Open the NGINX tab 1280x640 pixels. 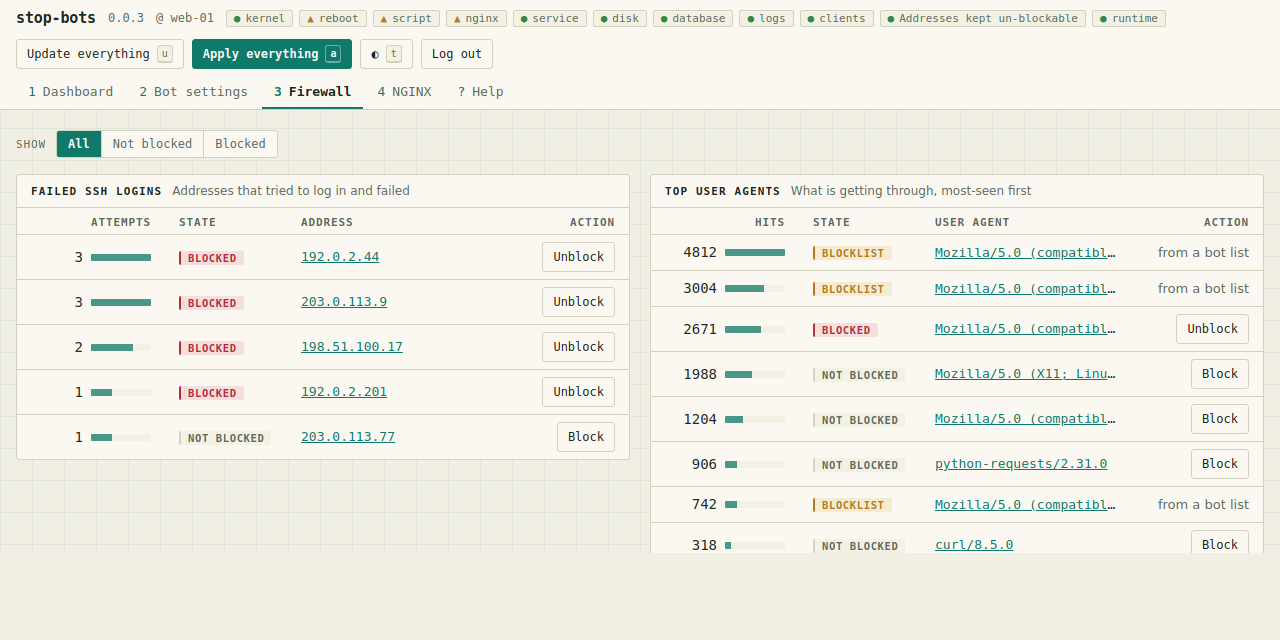[404, 92]
